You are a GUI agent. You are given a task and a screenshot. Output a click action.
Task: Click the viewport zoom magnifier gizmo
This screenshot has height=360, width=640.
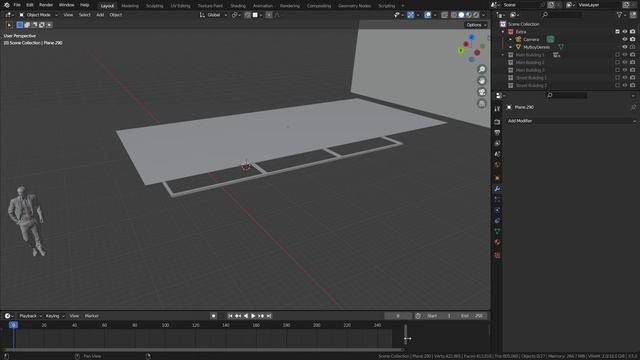482,69
